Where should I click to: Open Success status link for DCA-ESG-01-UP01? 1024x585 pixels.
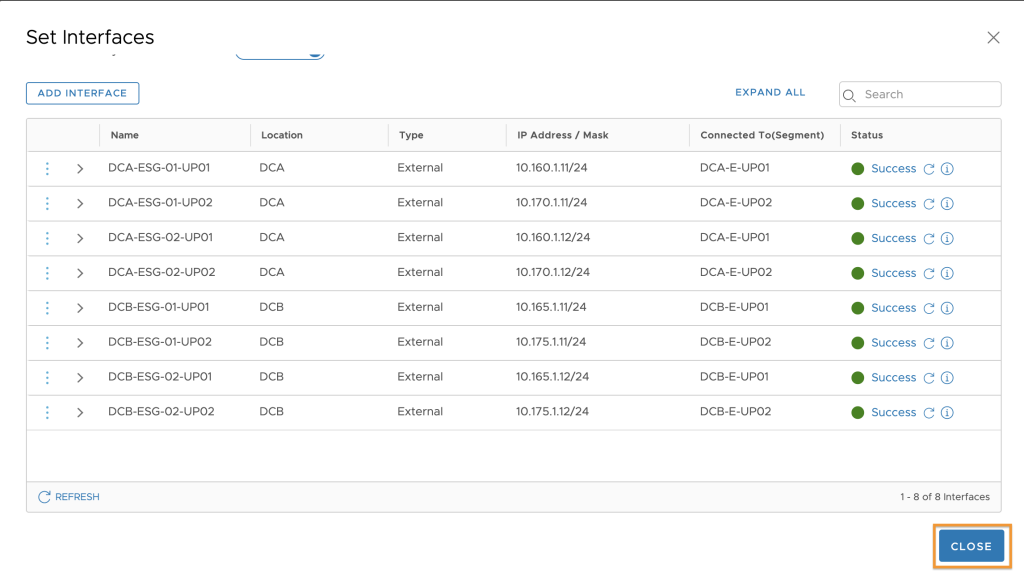coord(893,168)
